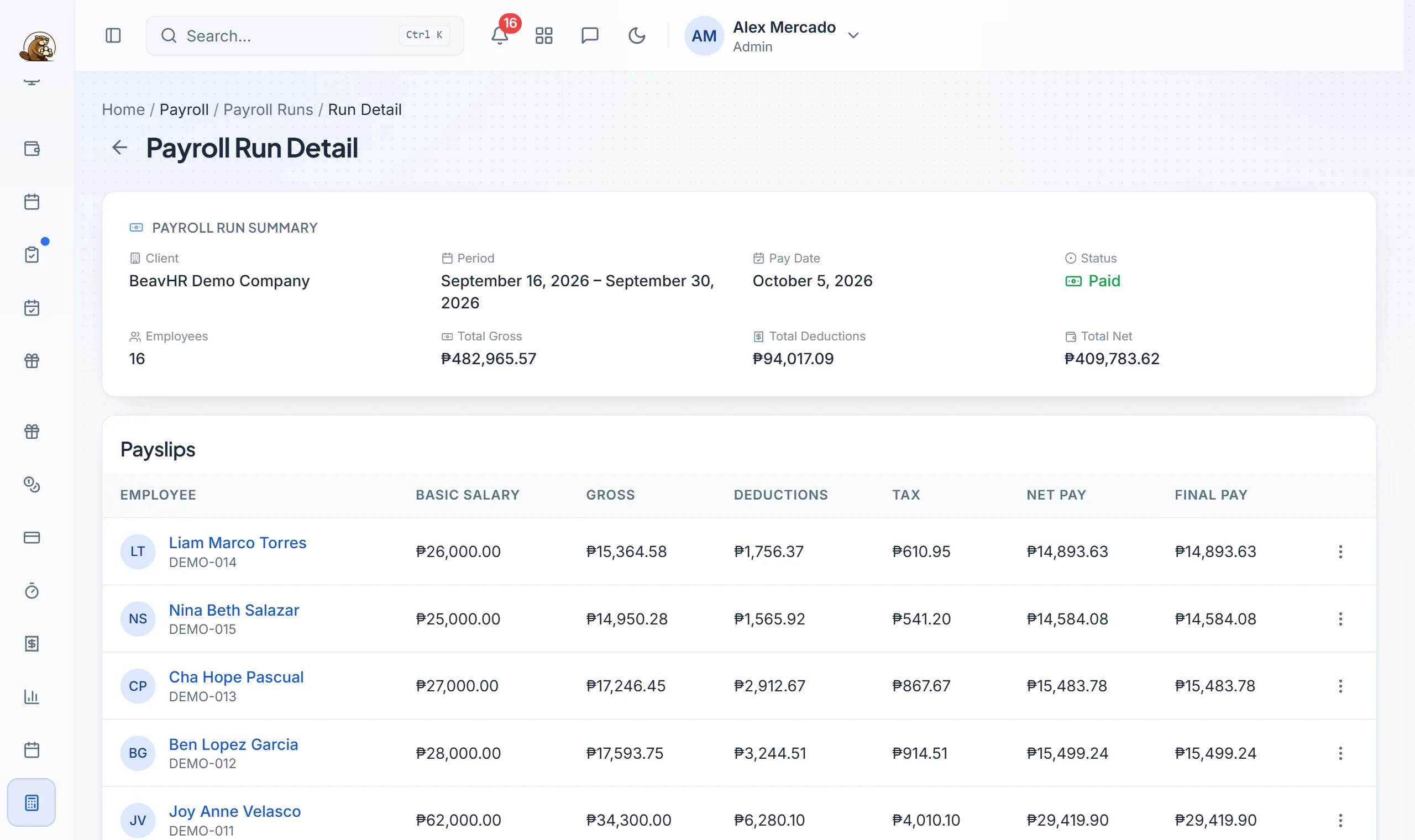Open Nina Beth Salazar employee link

tap(234, 610)
